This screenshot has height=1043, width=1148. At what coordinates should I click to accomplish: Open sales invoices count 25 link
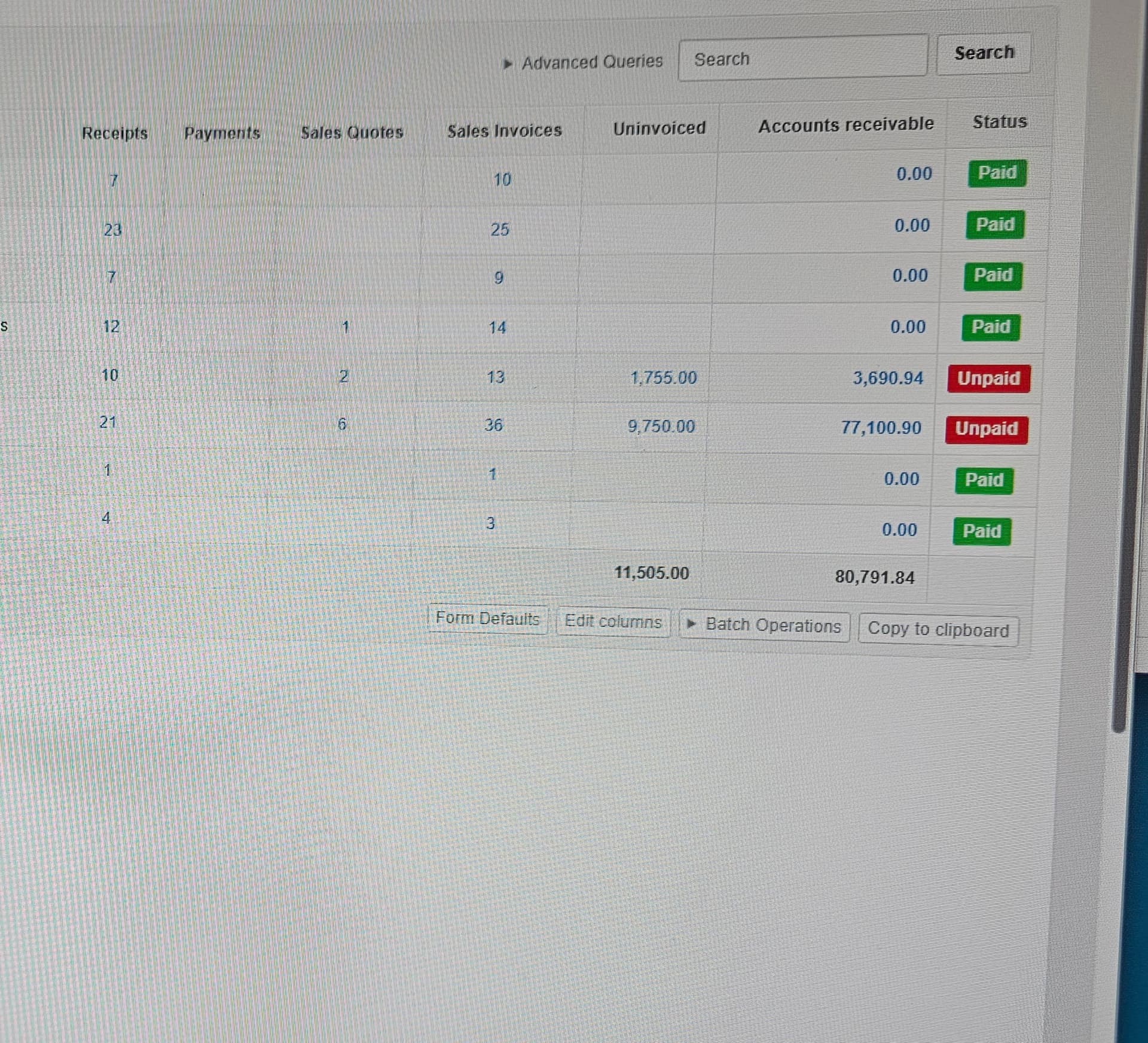(x=500, y=229)
